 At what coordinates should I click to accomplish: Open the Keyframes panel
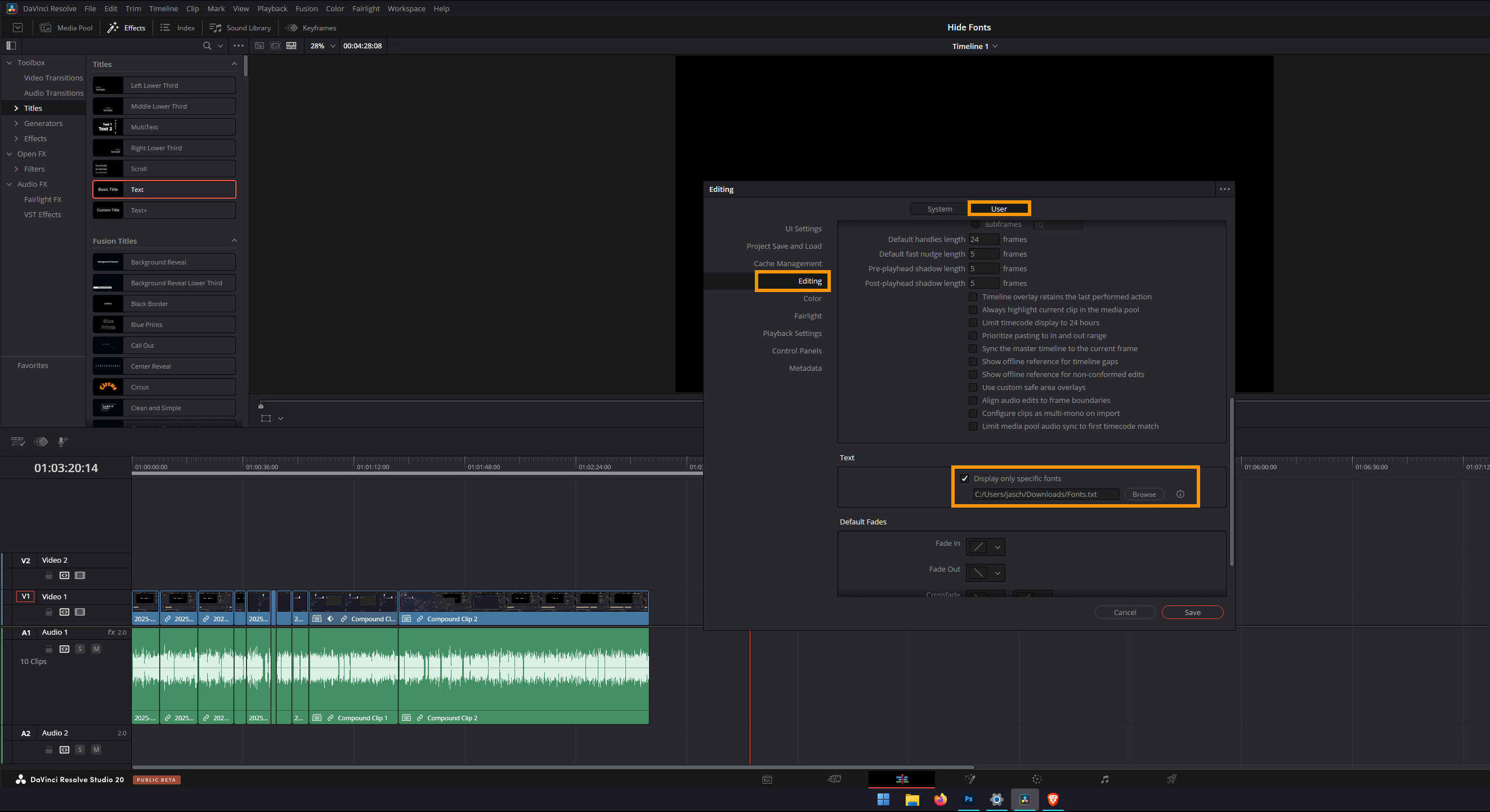tap(311, 28)
